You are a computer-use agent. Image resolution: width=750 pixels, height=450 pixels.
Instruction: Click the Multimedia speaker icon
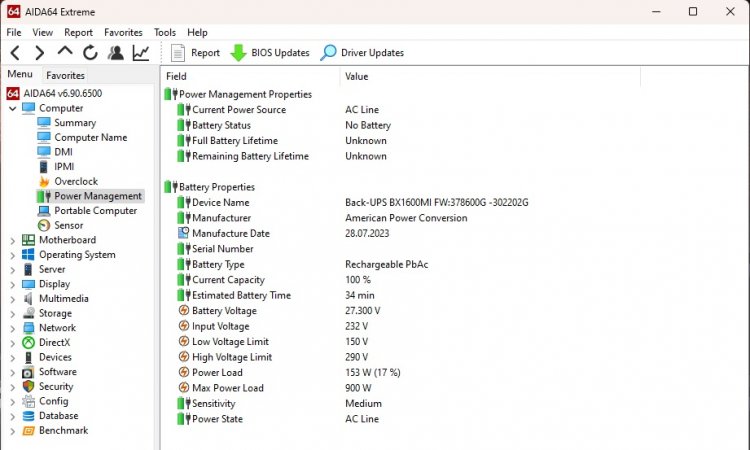click(29, 299)
